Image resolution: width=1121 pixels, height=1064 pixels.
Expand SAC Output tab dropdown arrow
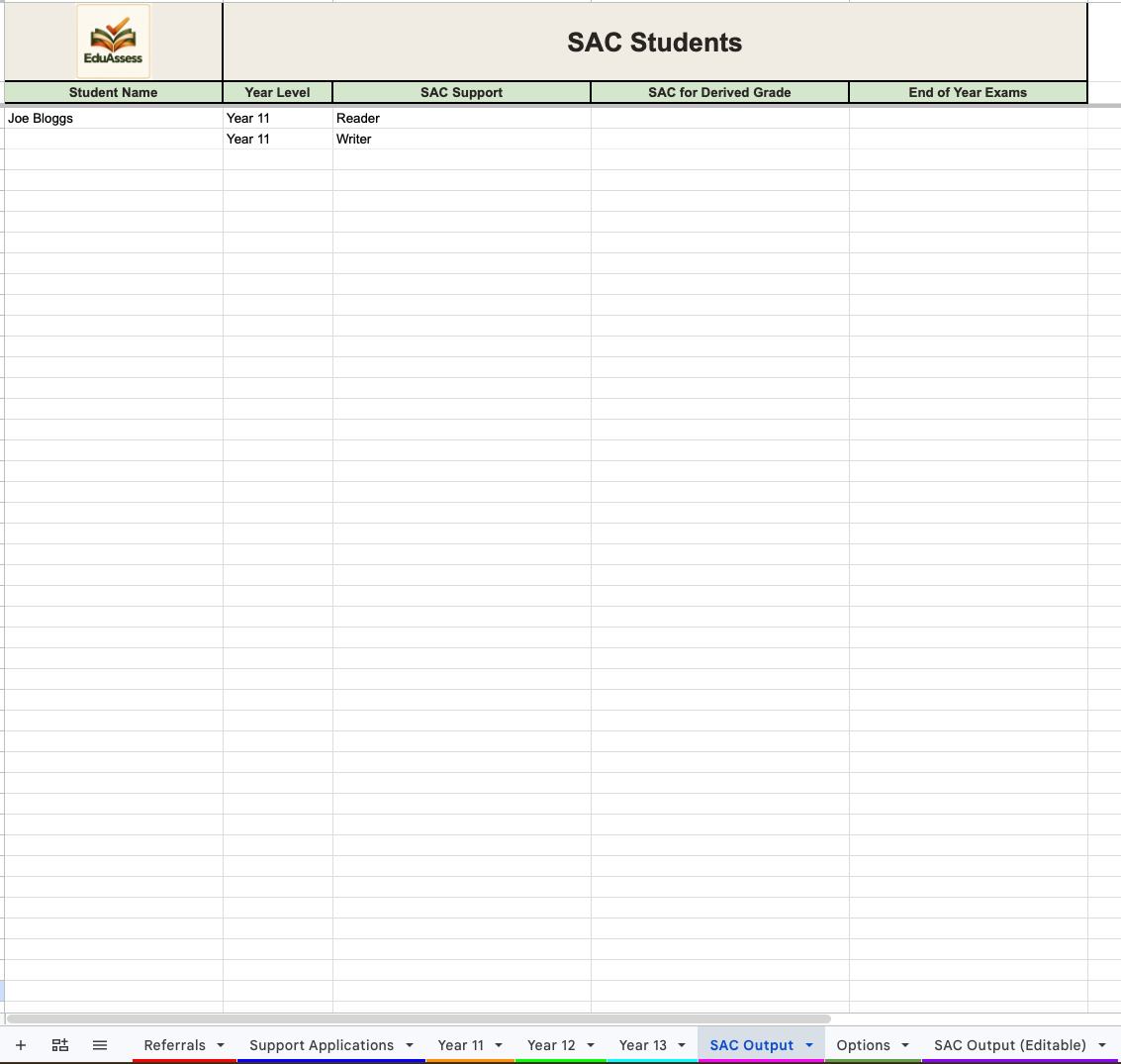click(809, 1045)
